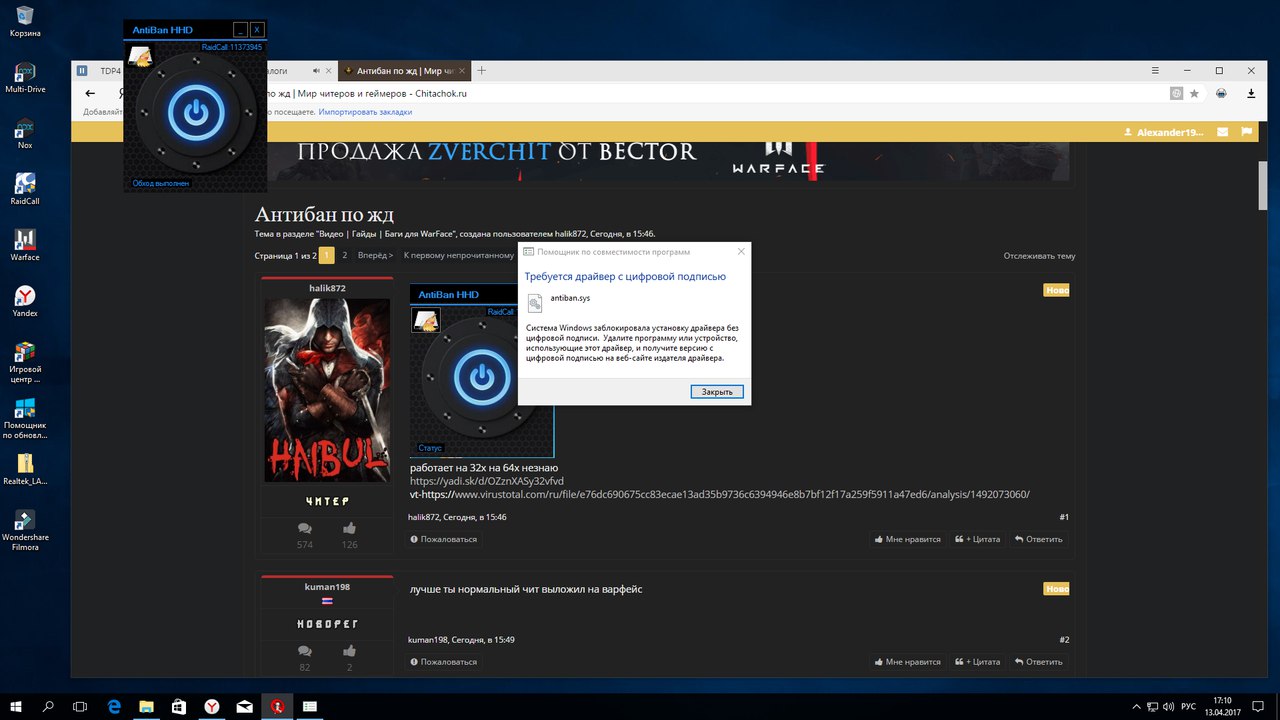The image size is (1280, 720).
Task: Open the Wondershare Filmora desktop icon
Action: click(x=25, y=530)
